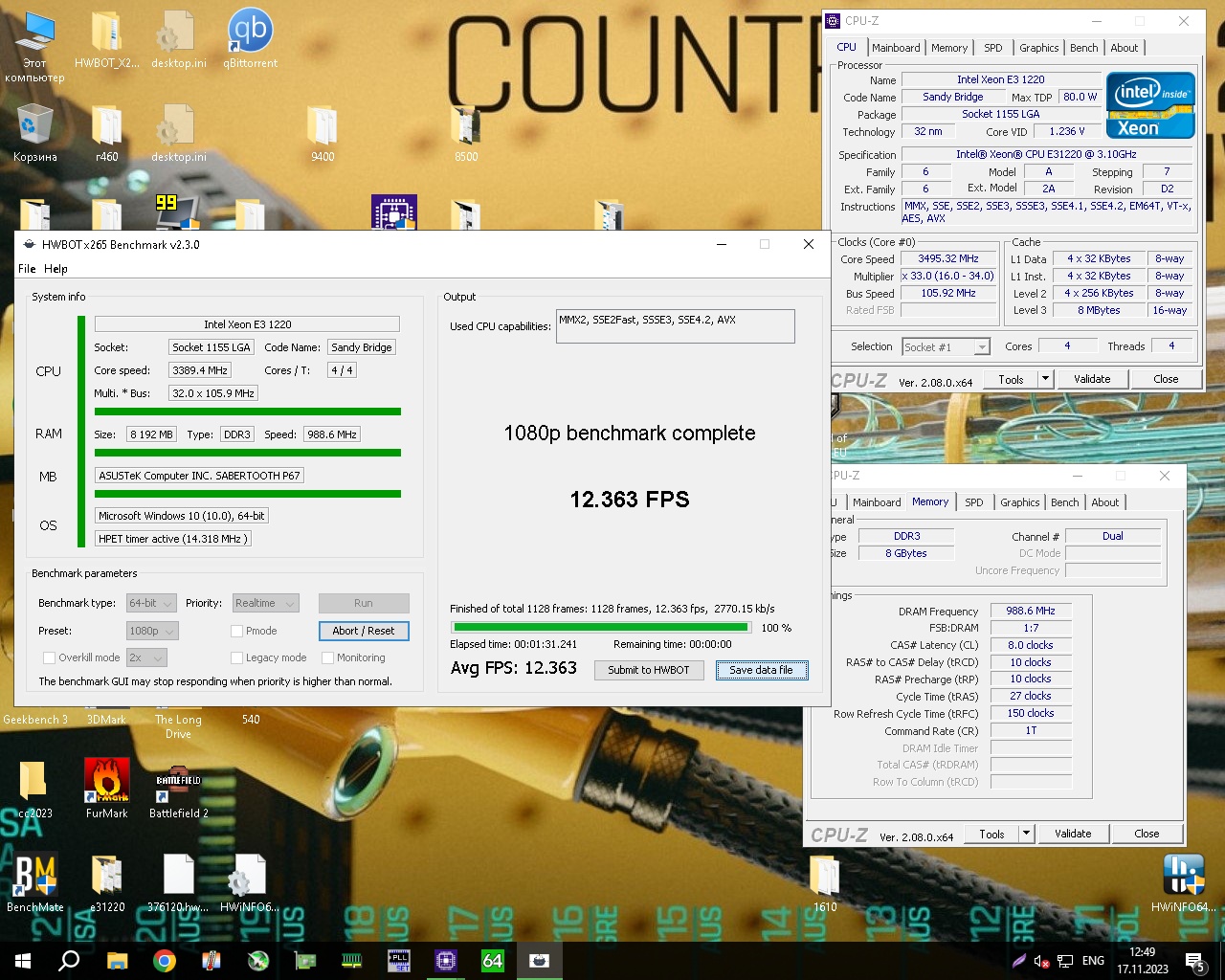Image resolution: width=1225 pixels, height=980 pixels.
Task: Click Used CPU capabilities text box
Action: click(675, 325)
